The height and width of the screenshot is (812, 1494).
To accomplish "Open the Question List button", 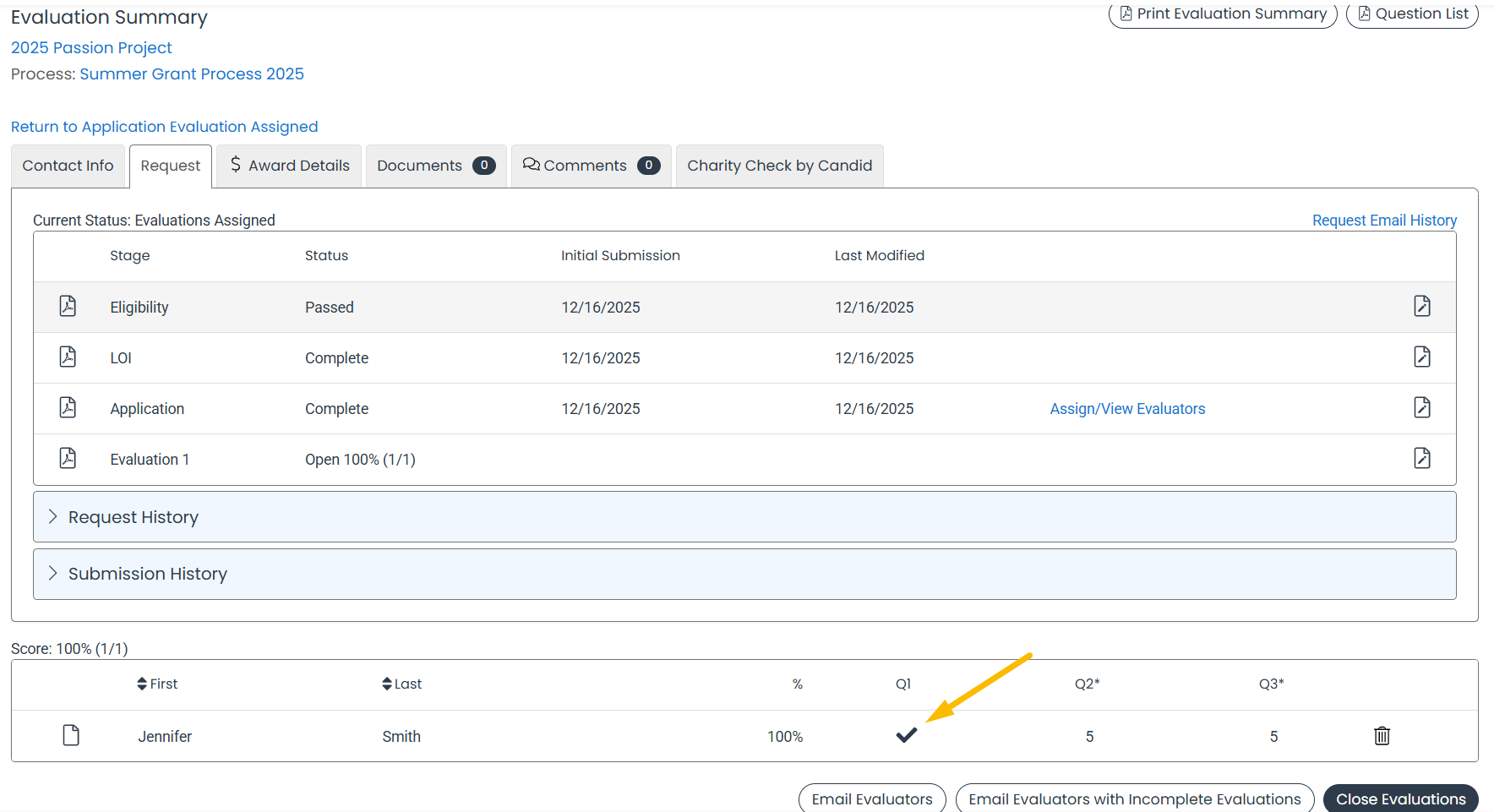I will (1412, 14).
